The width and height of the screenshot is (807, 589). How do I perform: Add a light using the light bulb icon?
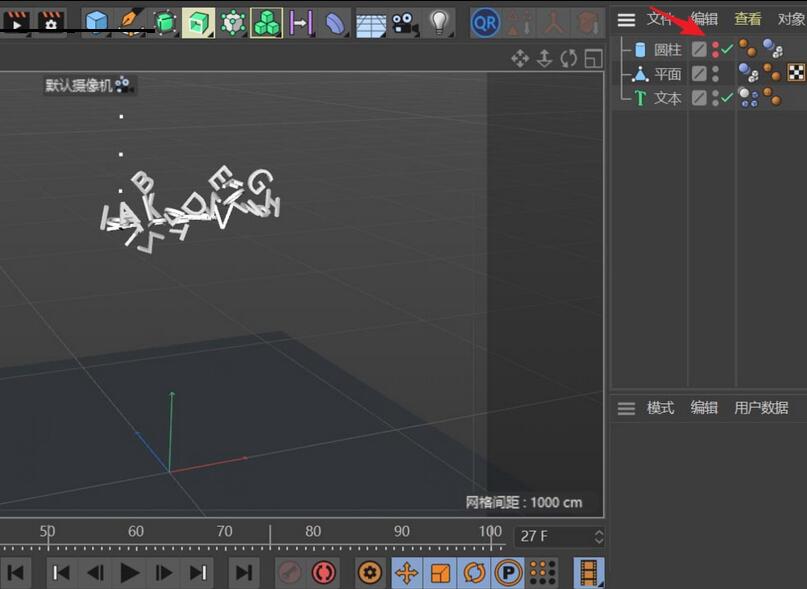pyautogui.click(x=438, y=20)
